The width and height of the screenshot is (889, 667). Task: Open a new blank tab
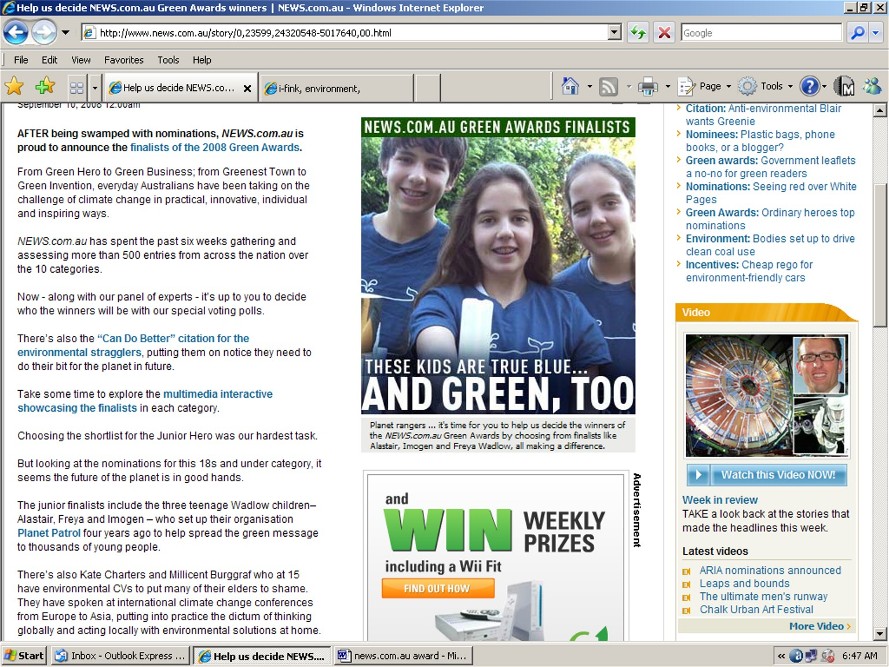427,88
